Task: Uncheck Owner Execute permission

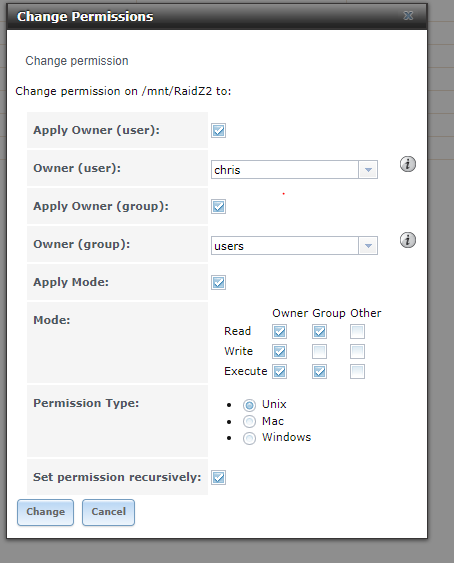Action: tap(279, 372)
